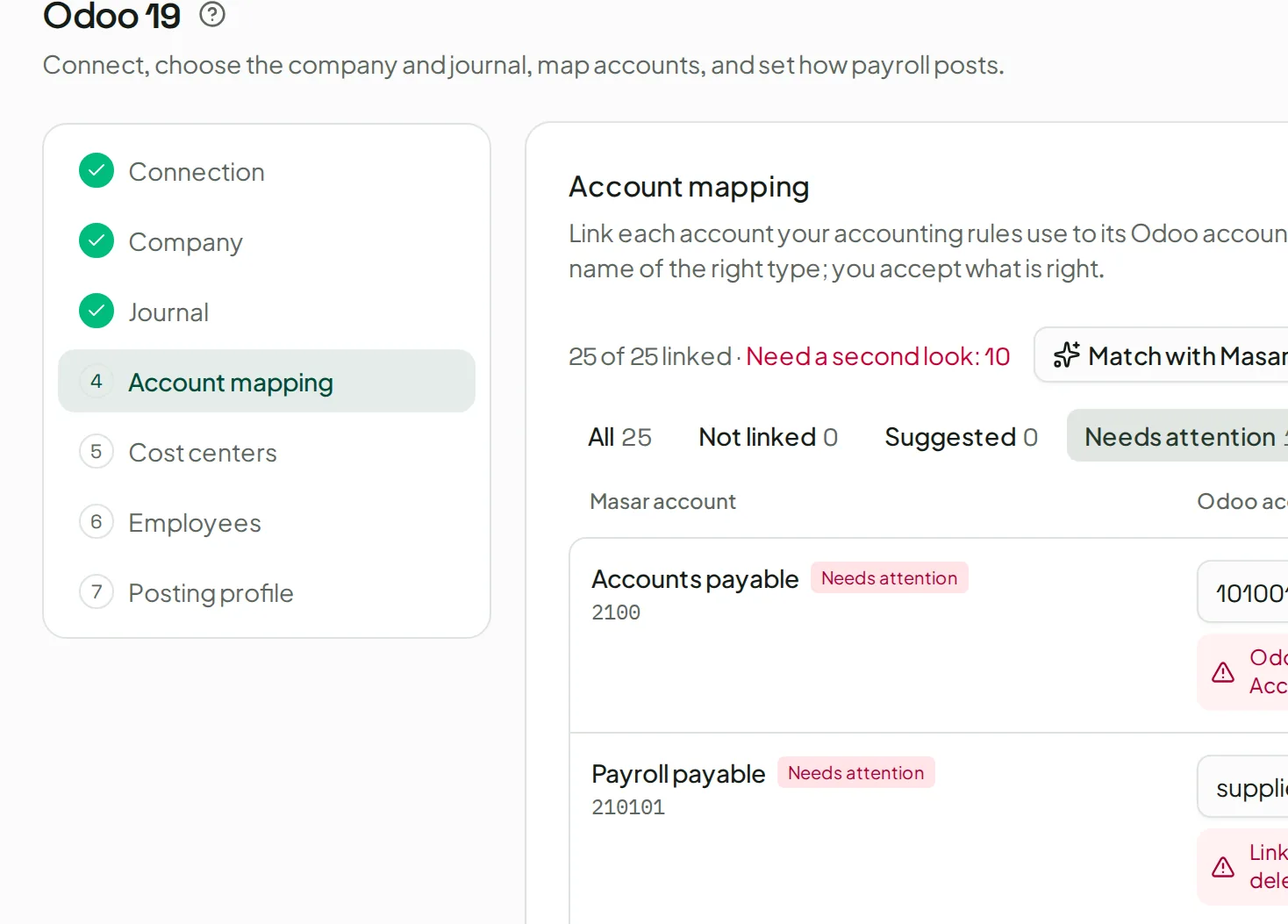Click account code 2100
This screenshot has width=1288, height=924.
[x=616, y=612]
